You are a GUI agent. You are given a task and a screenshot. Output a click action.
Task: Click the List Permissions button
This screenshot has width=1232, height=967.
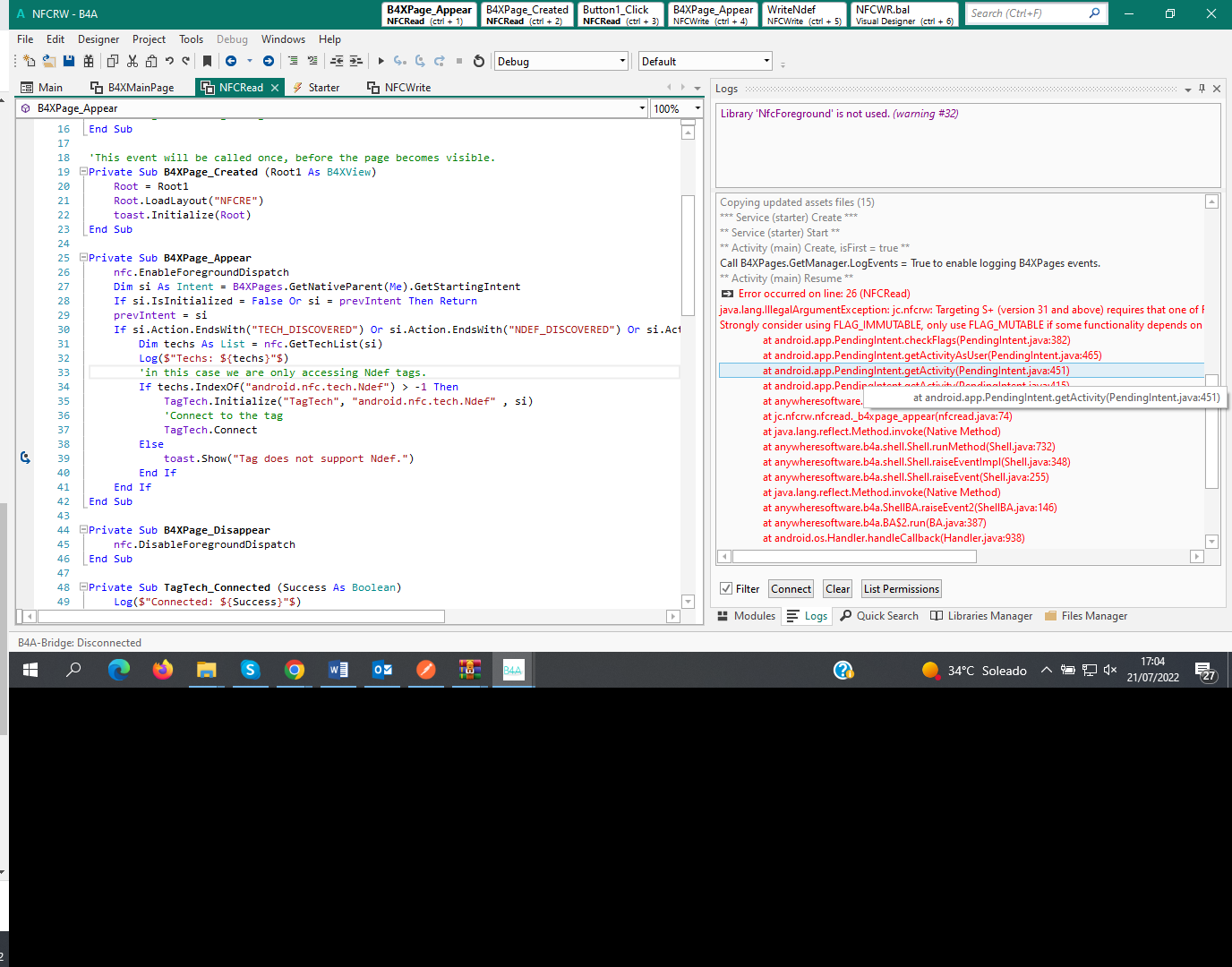[x=901, y=588]
